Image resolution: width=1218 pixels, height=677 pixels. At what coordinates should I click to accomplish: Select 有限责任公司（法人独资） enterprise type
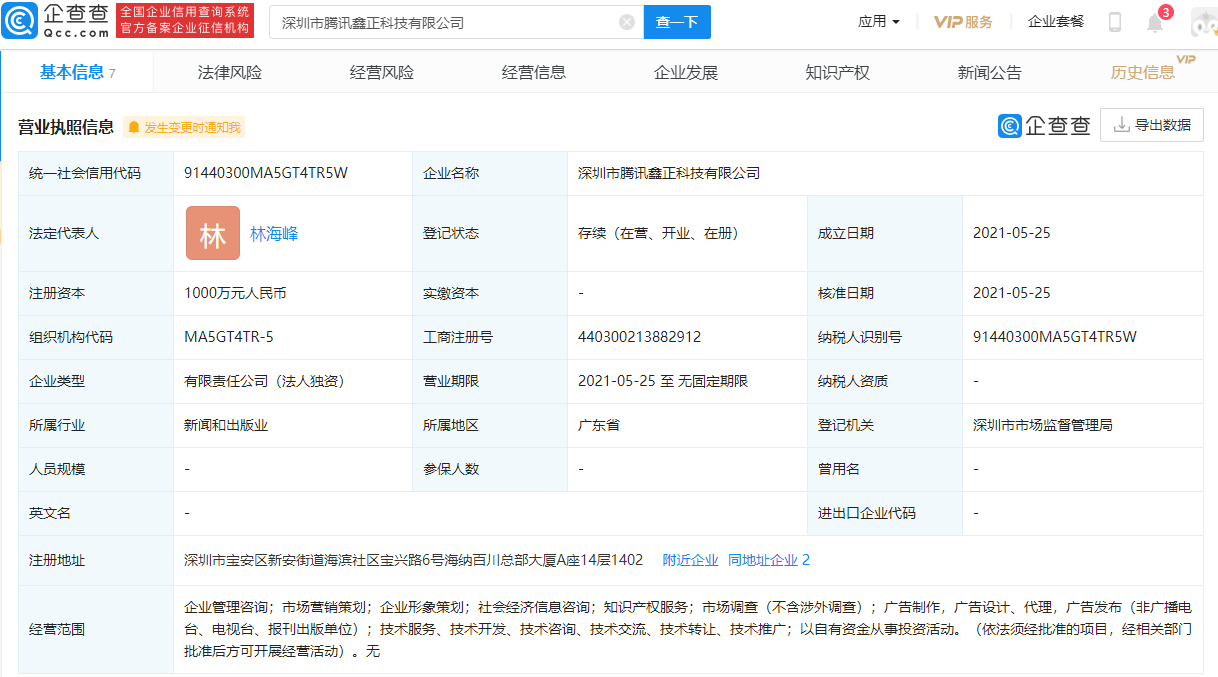pyautogui.click(x=265, y=381)
